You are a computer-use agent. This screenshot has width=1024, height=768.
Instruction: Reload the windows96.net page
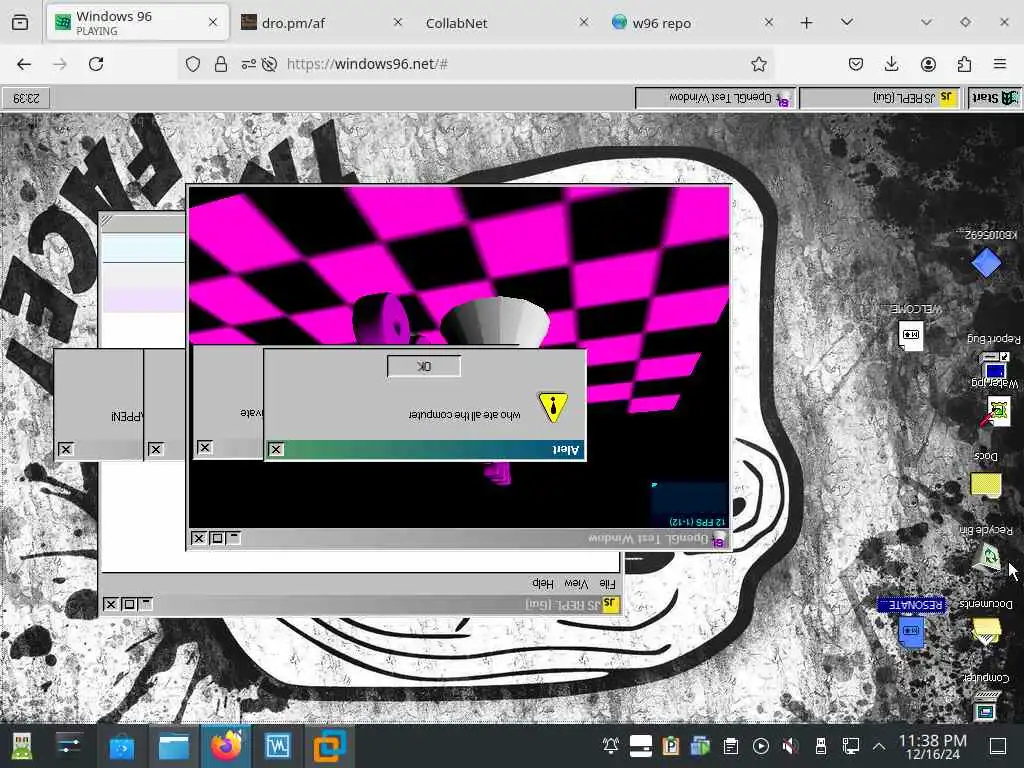tap(96, 64)
